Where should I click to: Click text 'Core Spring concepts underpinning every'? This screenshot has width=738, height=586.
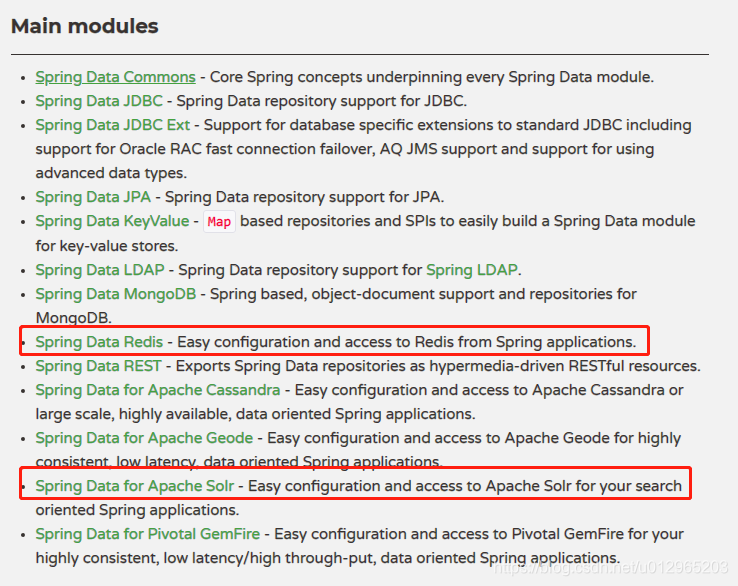[x=357, y=77]
